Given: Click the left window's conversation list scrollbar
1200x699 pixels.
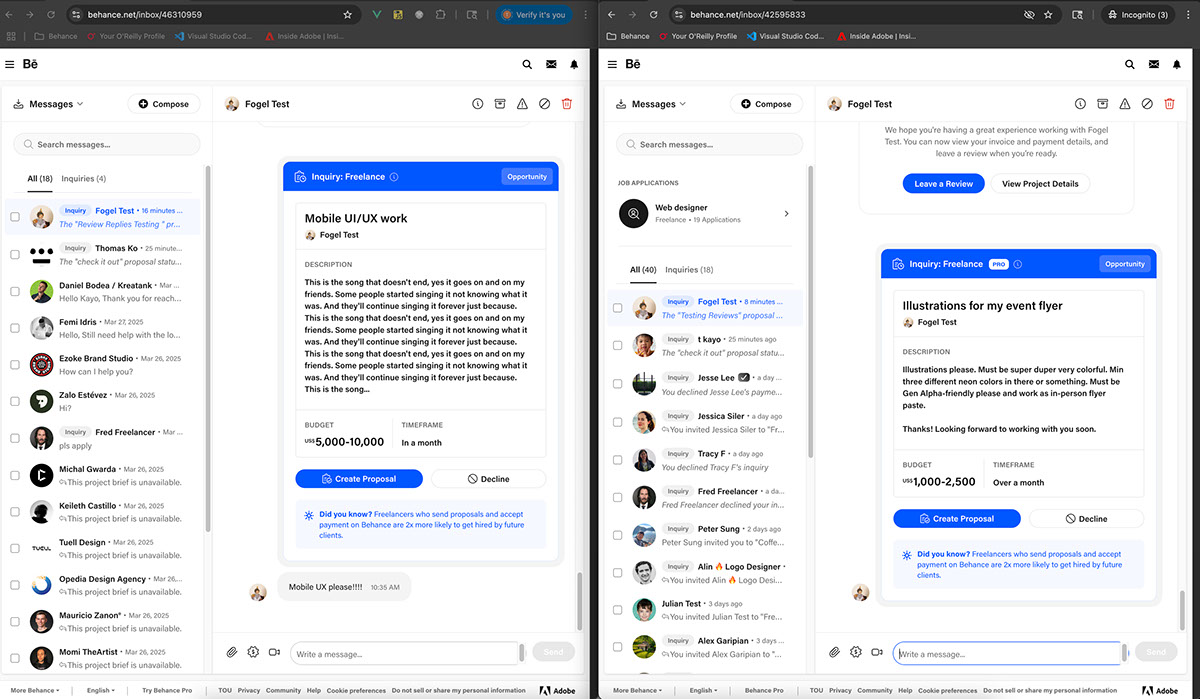Looking at the screenshot, I should pyautogui.click(x=207, y=300).
